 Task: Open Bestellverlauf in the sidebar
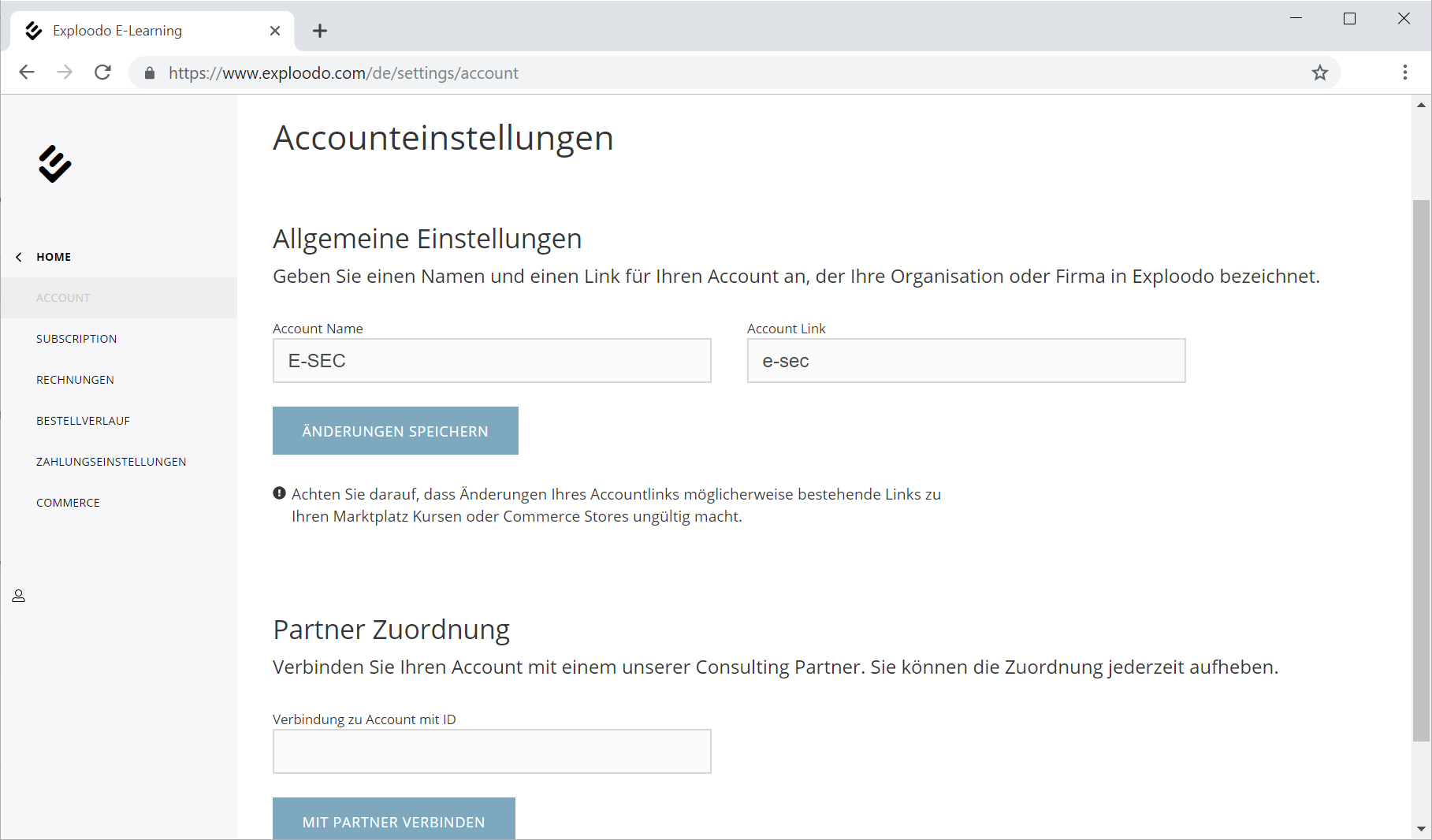click(x=83, y=421)
